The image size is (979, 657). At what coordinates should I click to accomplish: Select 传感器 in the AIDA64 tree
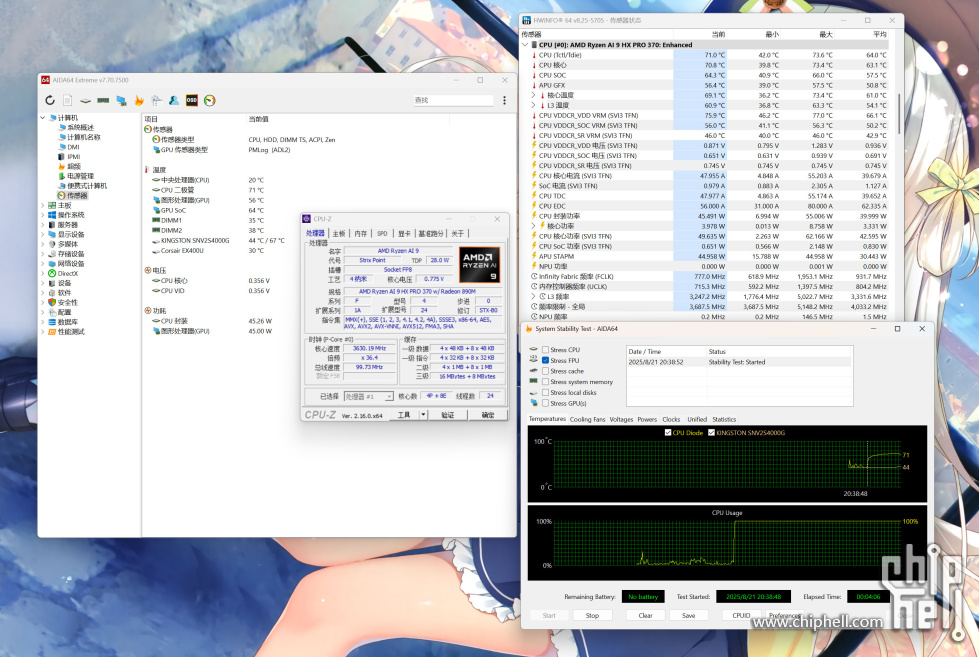coord(72,195)
